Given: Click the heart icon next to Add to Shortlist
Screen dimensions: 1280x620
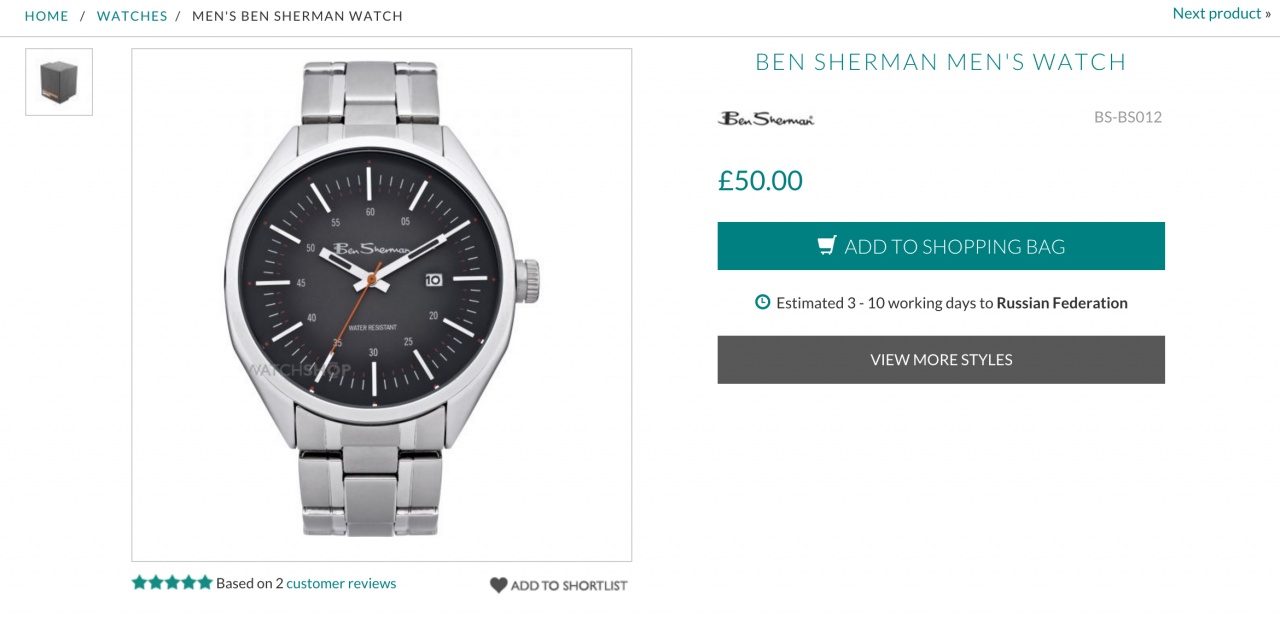Looking at the screenshot, I should click(498, 585).
